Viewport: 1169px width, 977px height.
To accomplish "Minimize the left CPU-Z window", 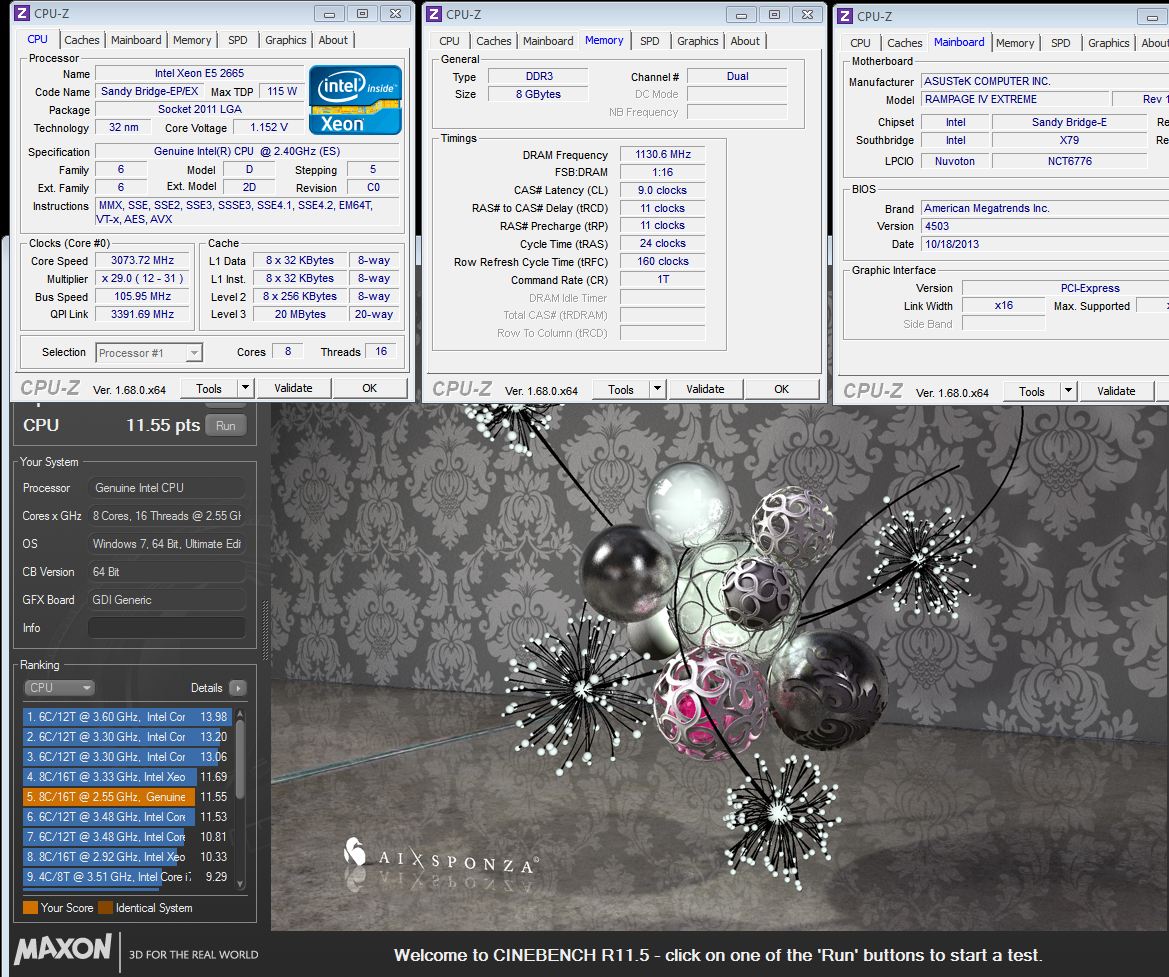I will (x=329, y=13).
